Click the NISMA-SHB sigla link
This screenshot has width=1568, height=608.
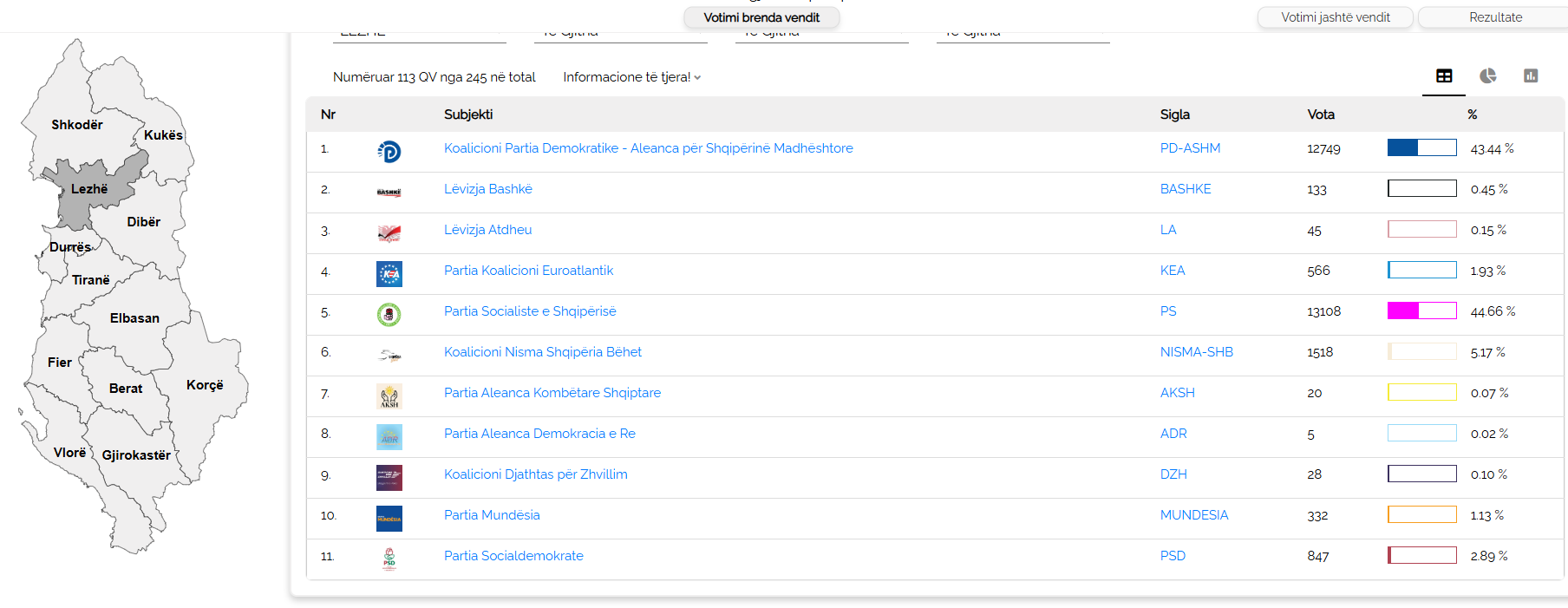click(1196, 352)
